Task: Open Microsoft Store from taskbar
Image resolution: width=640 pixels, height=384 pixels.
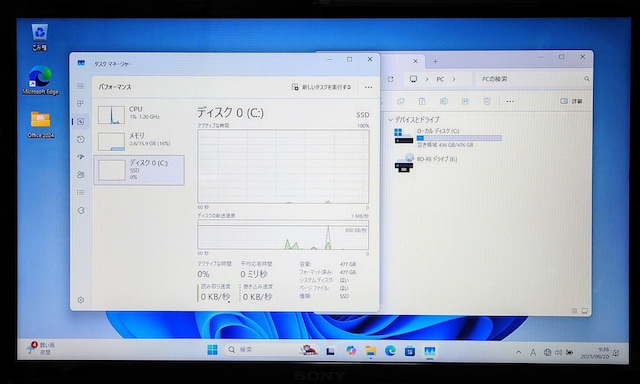Action: point(410,351)
